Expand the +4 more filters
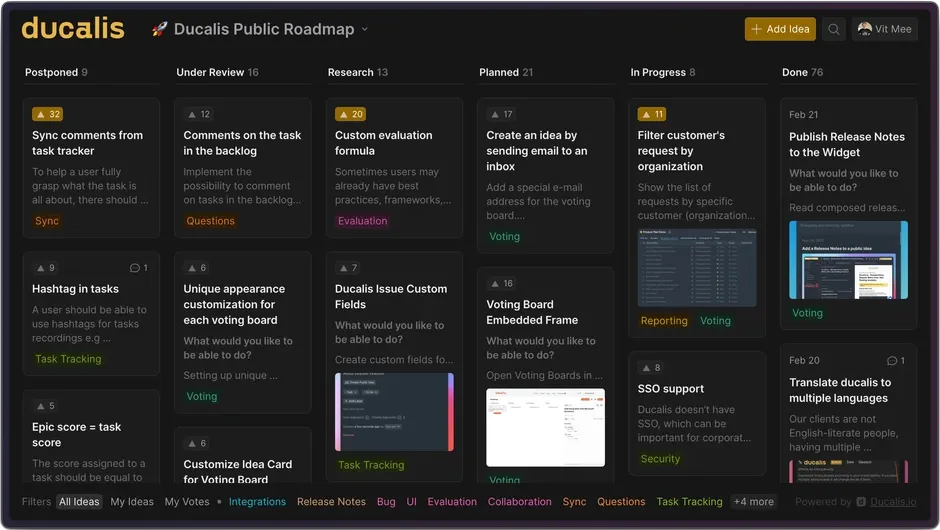The height and width of the screenshot is (530, 940). tap(754, 502)
